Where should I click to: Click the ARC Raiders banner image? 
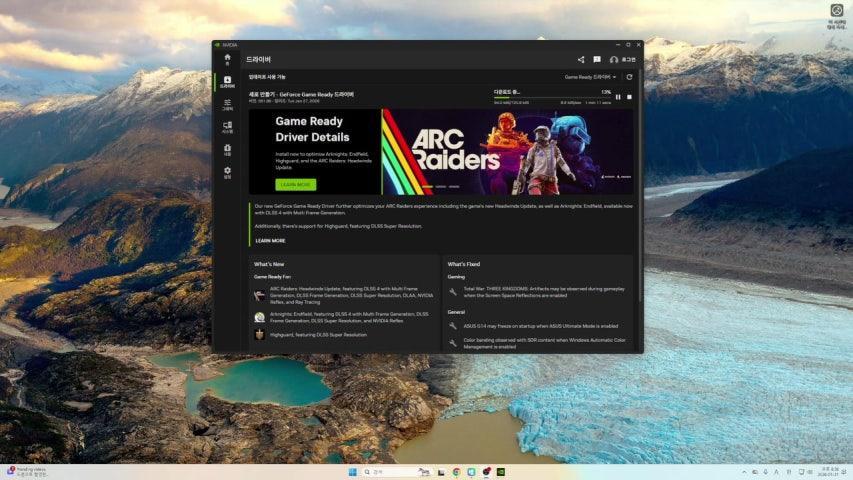click(508, 151)
